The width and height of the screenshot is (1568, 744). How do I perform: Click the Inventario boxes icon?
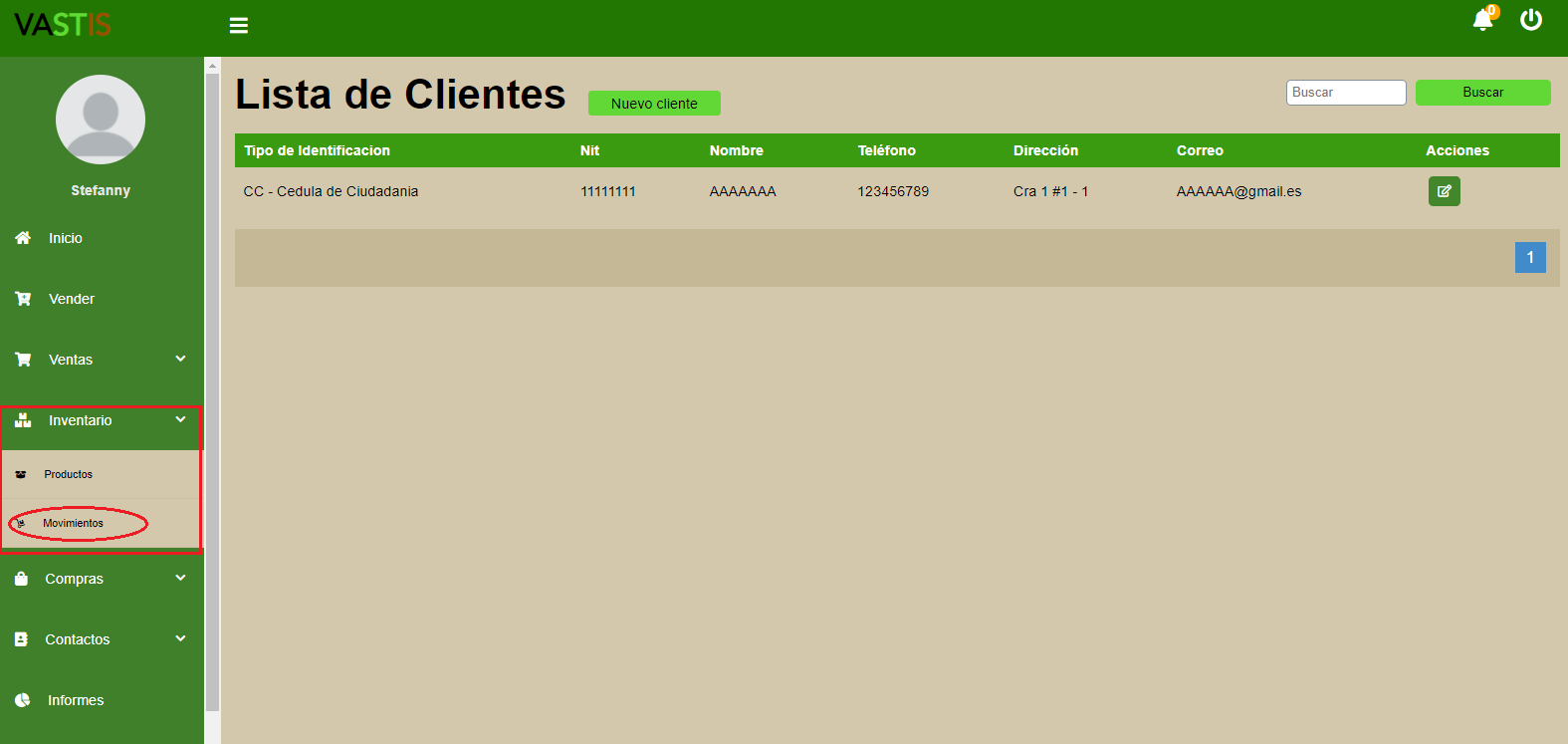pos(23,420)
